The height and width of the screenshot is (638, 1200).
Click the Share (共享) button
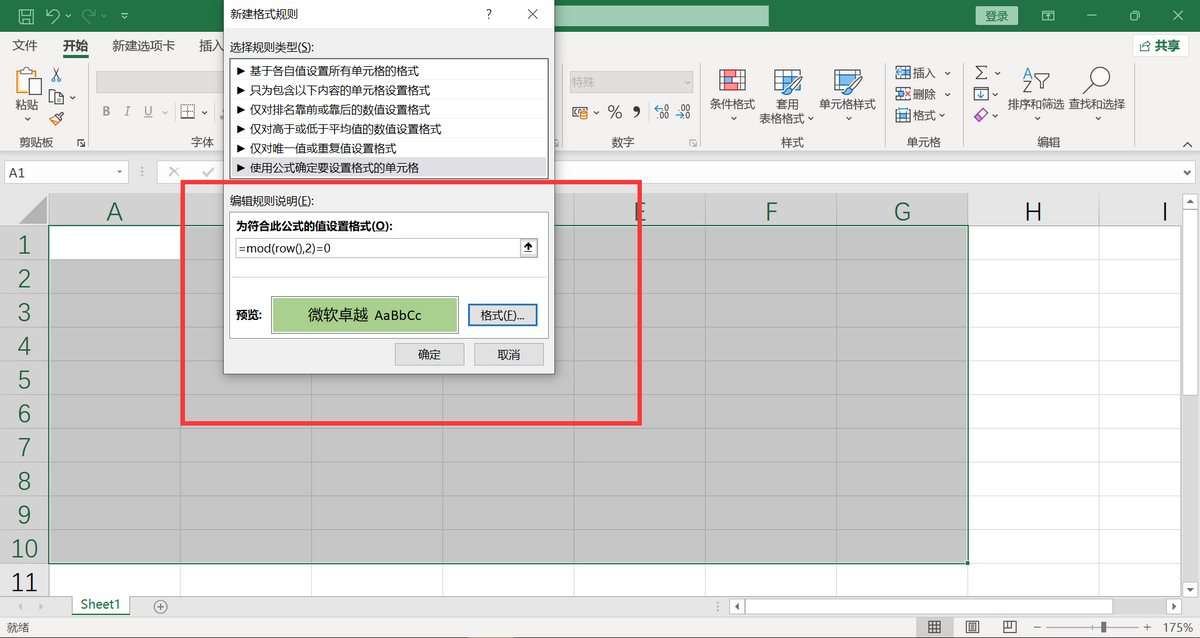click(1160, 46)
